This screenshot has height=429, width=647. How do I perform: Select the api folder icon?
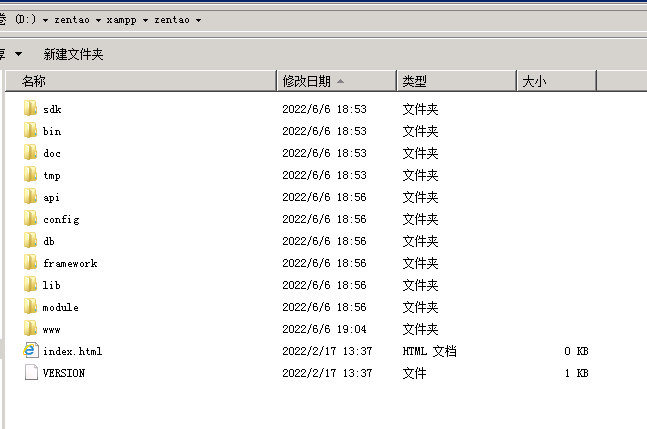[30, 197]
